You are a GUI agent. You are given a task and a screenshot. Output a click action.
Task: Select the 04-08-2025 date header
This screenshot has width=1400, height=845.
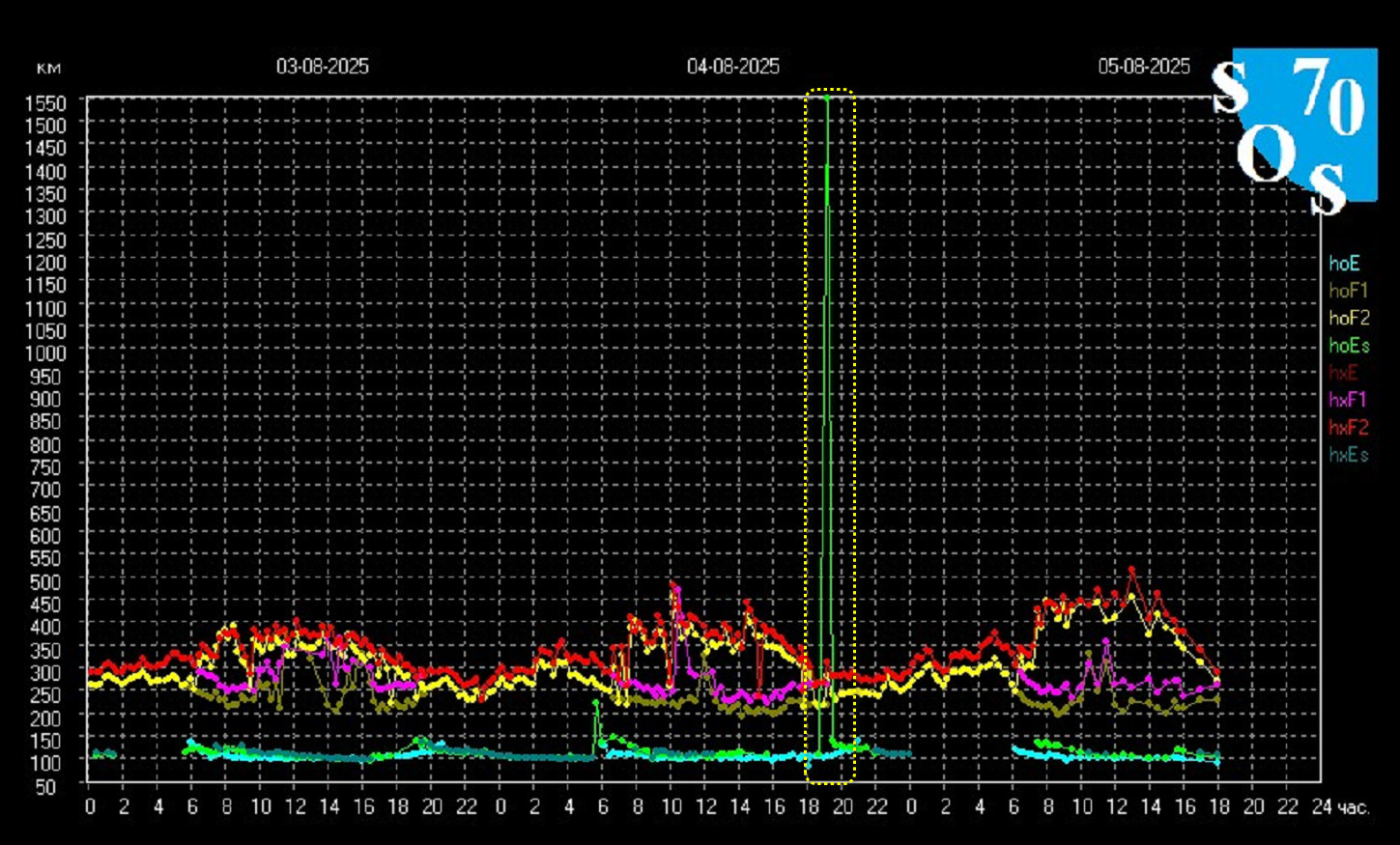click(732, 66)
